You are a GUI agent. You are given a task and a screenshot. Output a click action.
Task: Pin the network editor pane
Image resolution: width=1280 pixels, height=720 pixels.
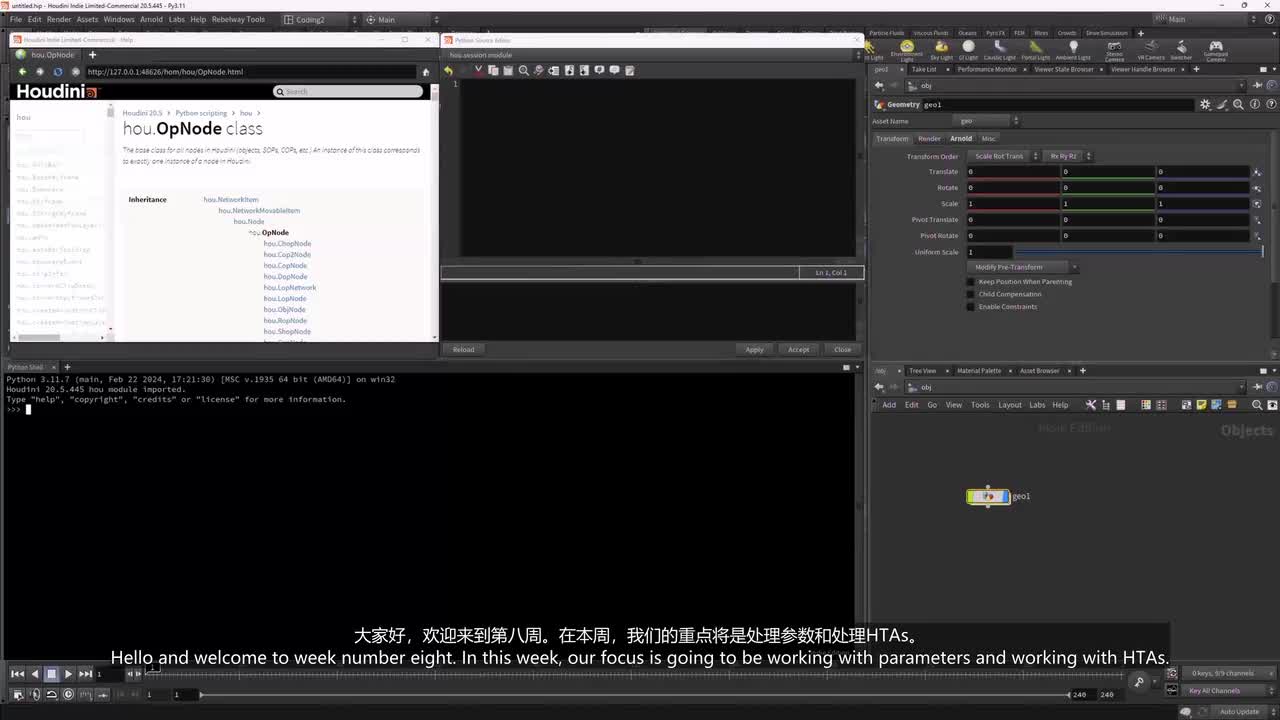pos(1256,387)
